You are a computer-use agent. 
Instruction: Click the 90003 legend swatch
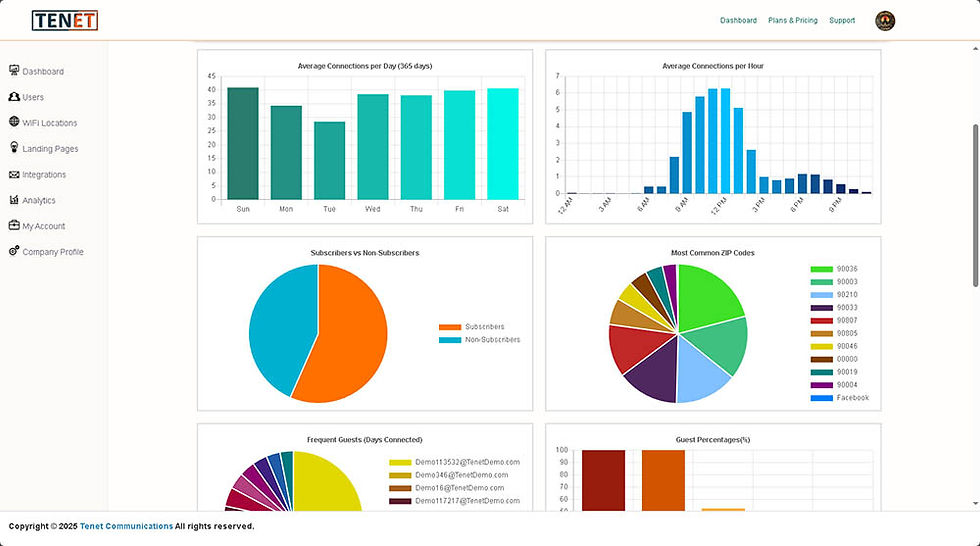point(822,282)
